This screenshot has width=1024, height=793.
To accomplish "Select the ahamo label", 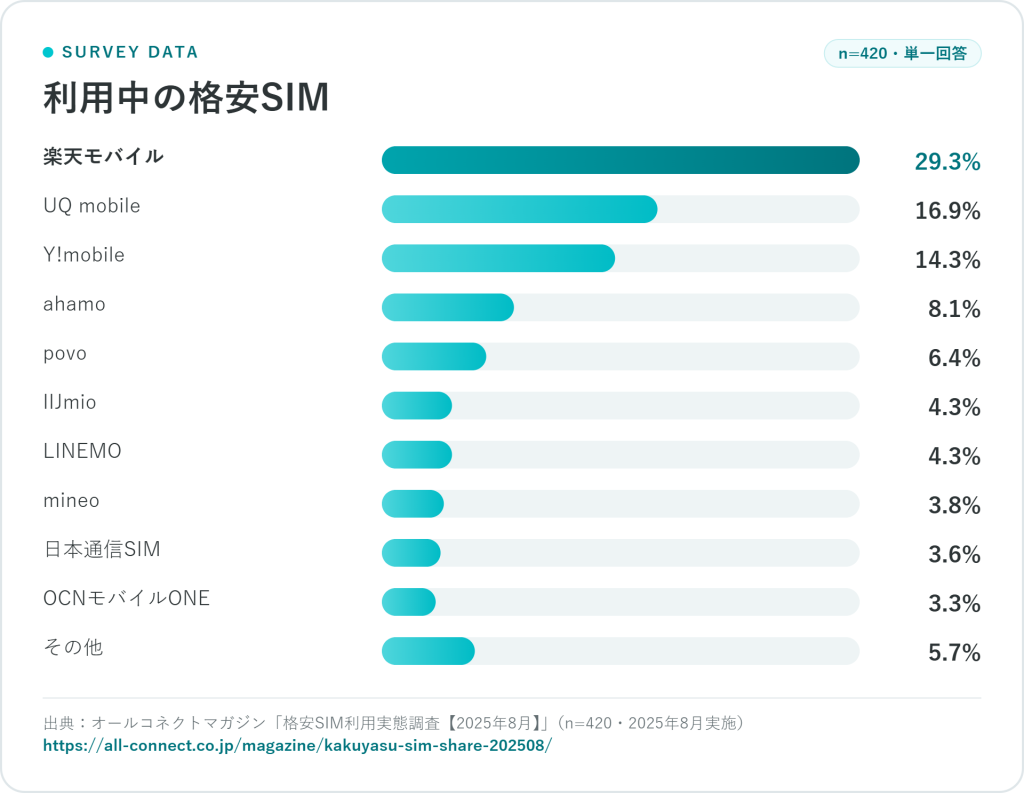I will [x=74, y=304].
